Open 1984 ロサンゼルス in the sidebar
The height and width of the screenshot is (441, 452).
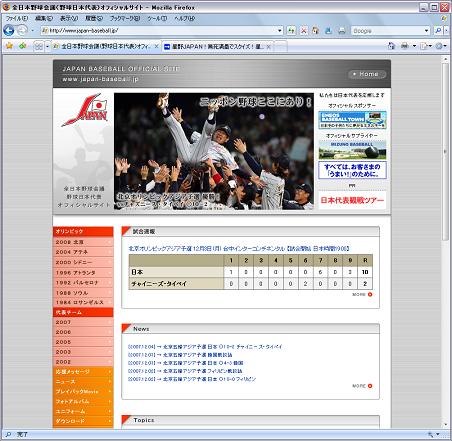tap(83, 302)
